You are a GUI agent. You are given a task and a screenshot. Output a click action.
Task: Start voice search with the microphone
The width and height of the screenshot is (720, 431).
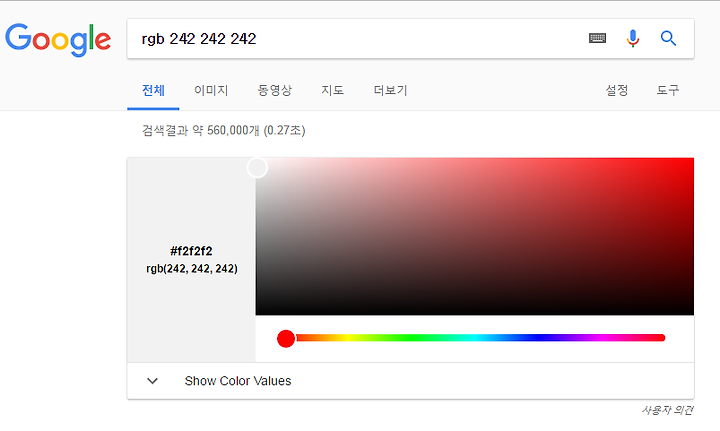click(633, 39)
